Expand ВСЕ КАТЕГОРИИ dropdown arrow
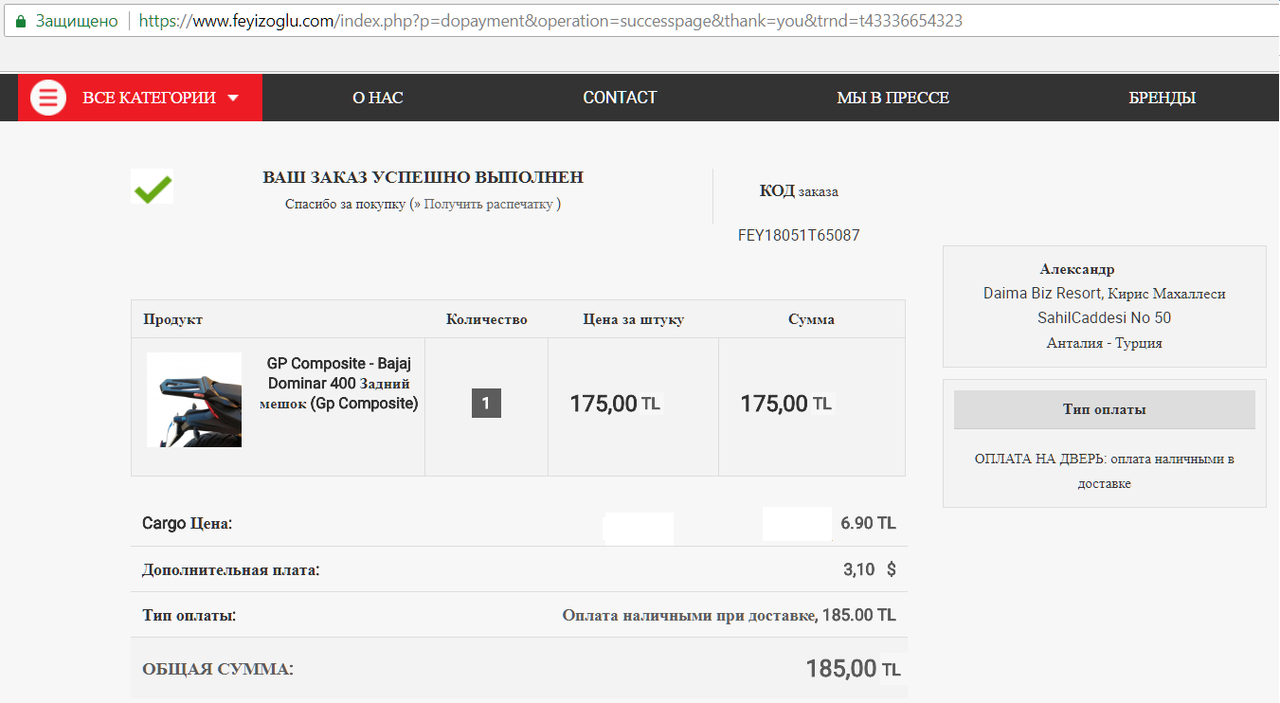The width and height of the screenshot is (1280, 703). point(233,98)
